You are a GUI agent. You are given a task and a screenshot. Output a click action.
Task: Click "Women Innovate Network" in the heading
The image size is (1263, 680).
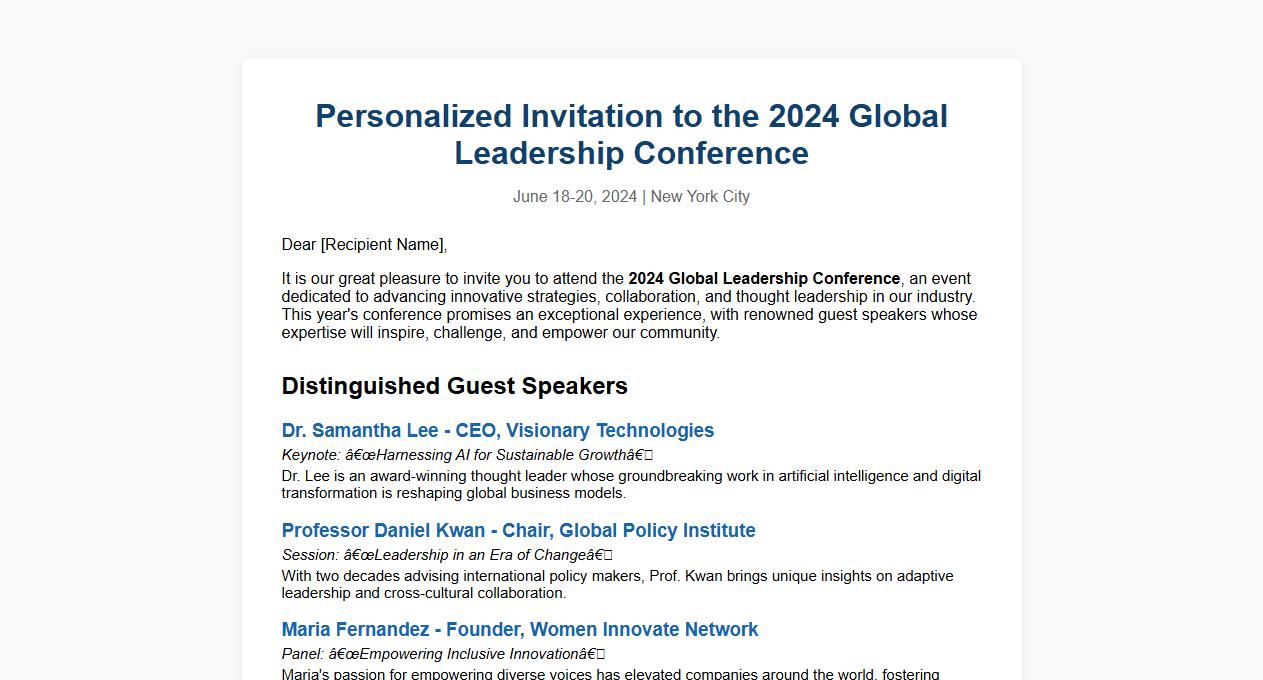(x=644, y=630)
